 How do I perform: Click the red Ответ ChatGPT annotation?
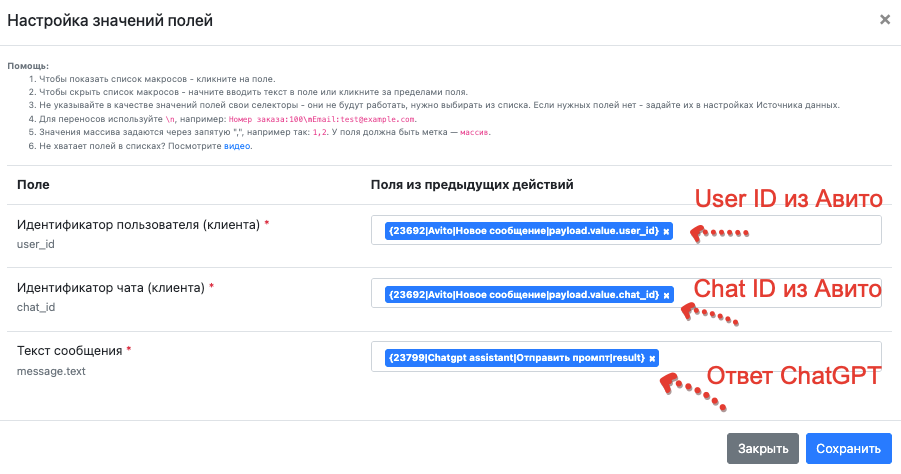point(794,376)
